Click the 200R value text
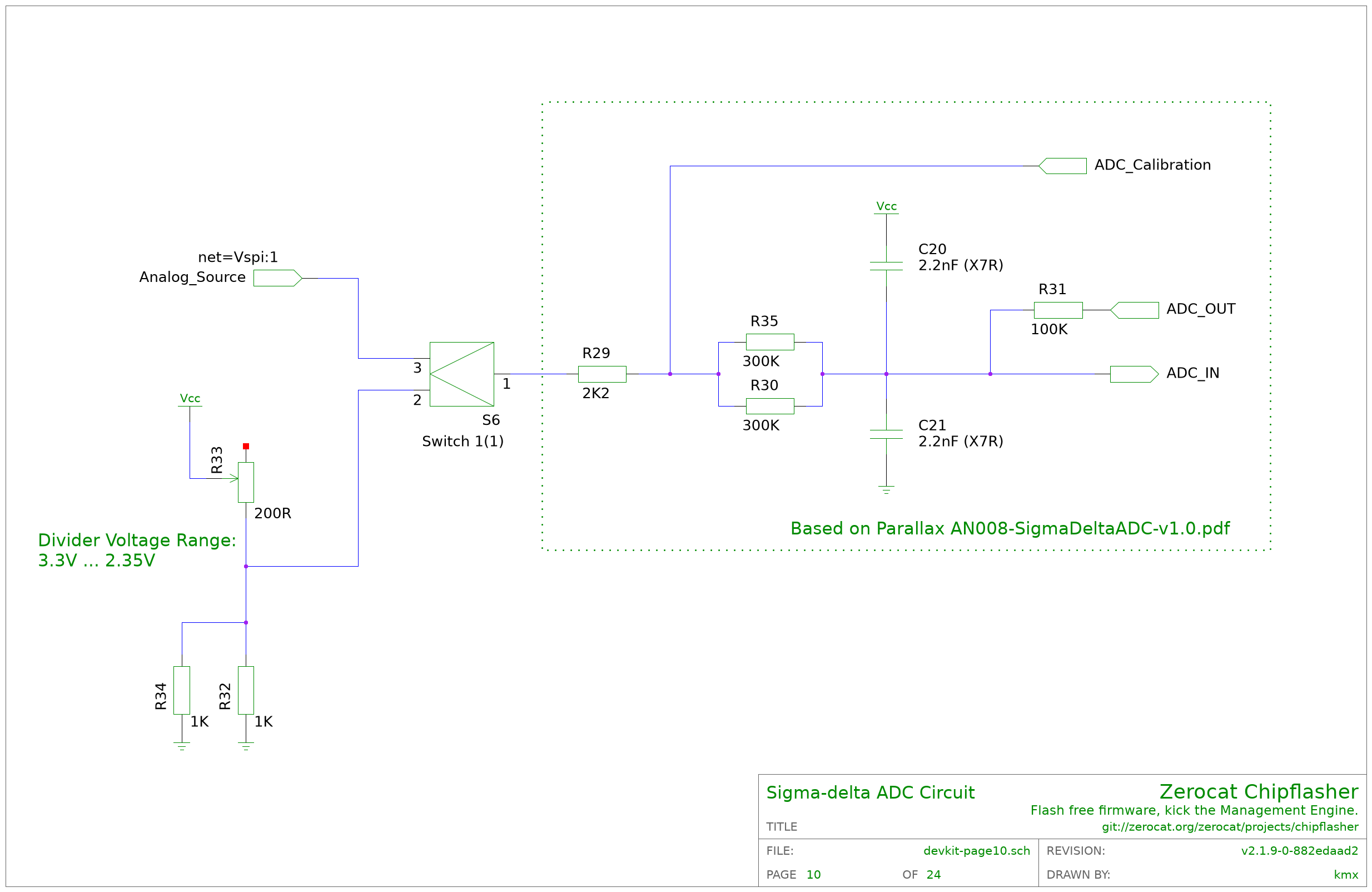Viewport: 1372px width, 892px height. point(272,513)
